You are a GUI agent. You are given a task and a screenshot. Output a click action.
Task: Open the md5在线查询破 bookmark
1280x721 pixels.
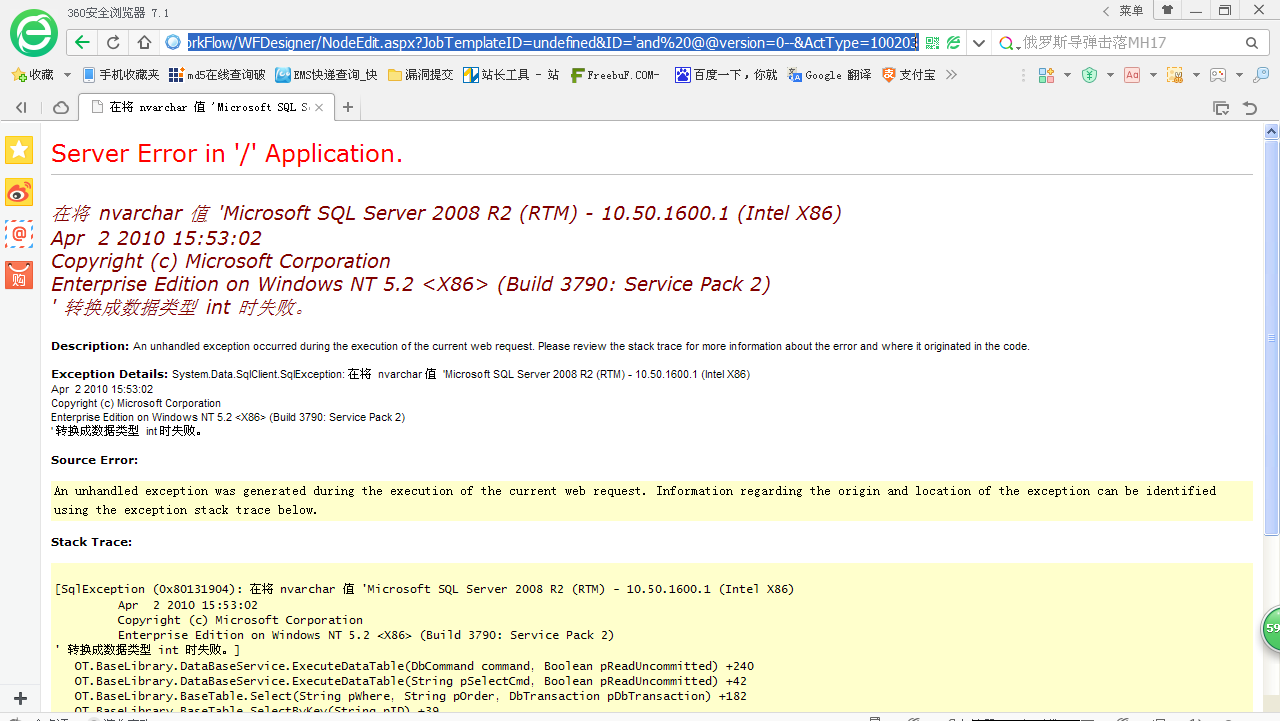[217, 75]
